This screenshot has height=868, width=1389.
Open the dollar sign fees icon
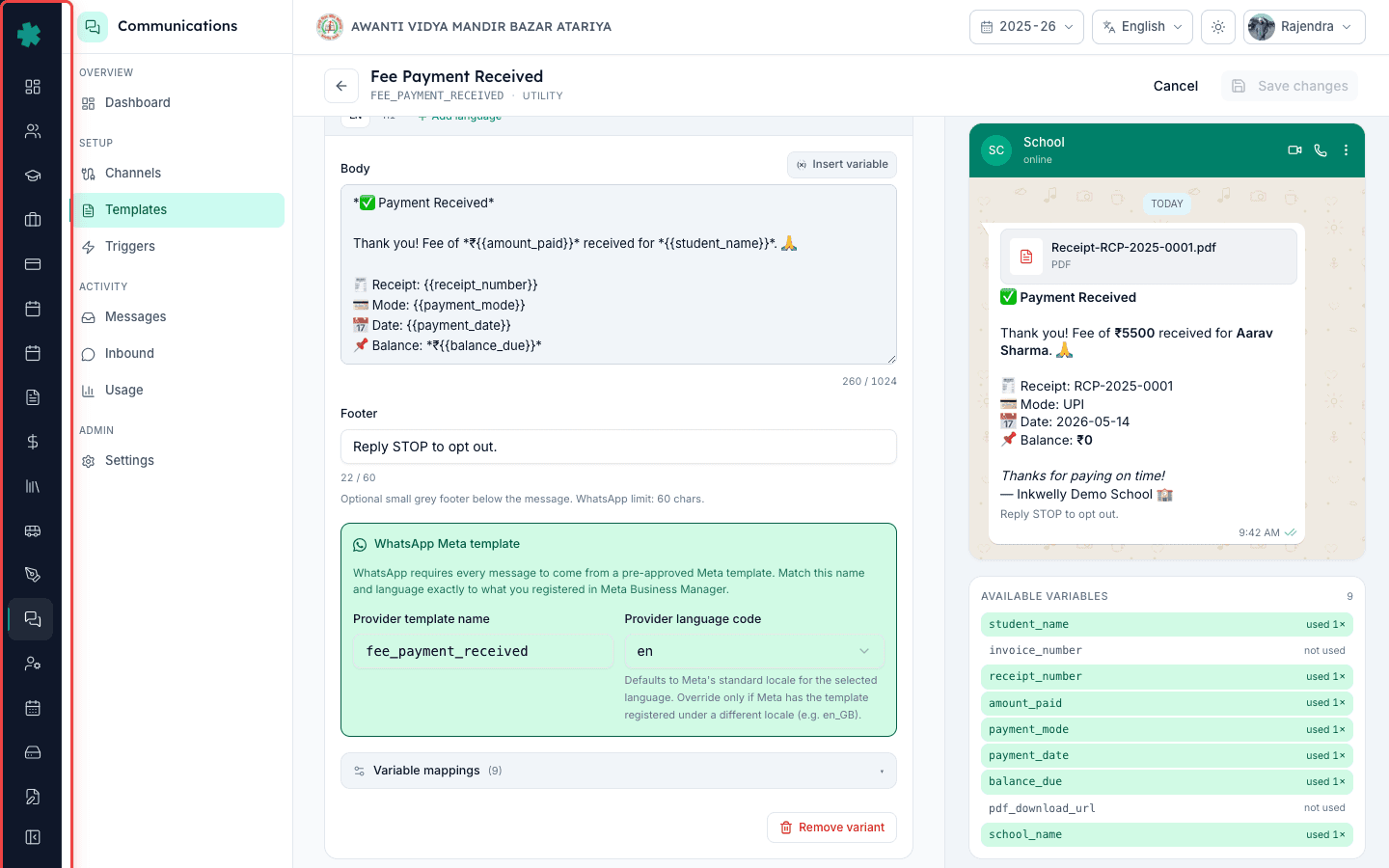pos(33,442)
